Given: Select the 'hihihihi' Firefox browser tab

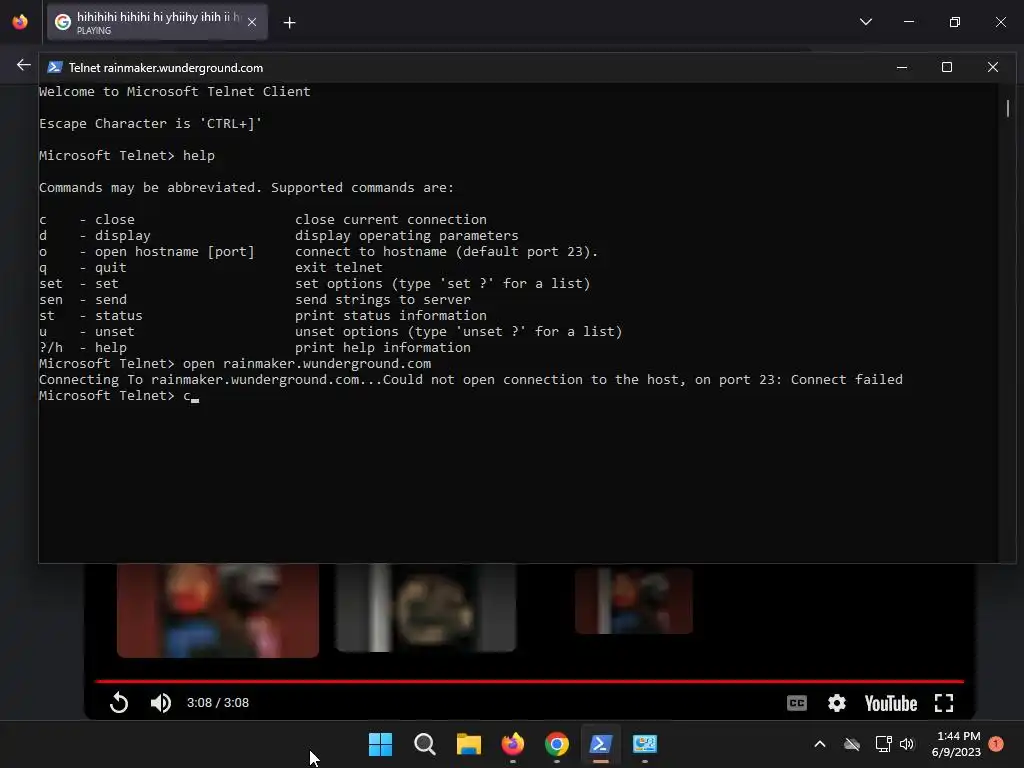Looking at the screenshot, I should tap(157, 22).
